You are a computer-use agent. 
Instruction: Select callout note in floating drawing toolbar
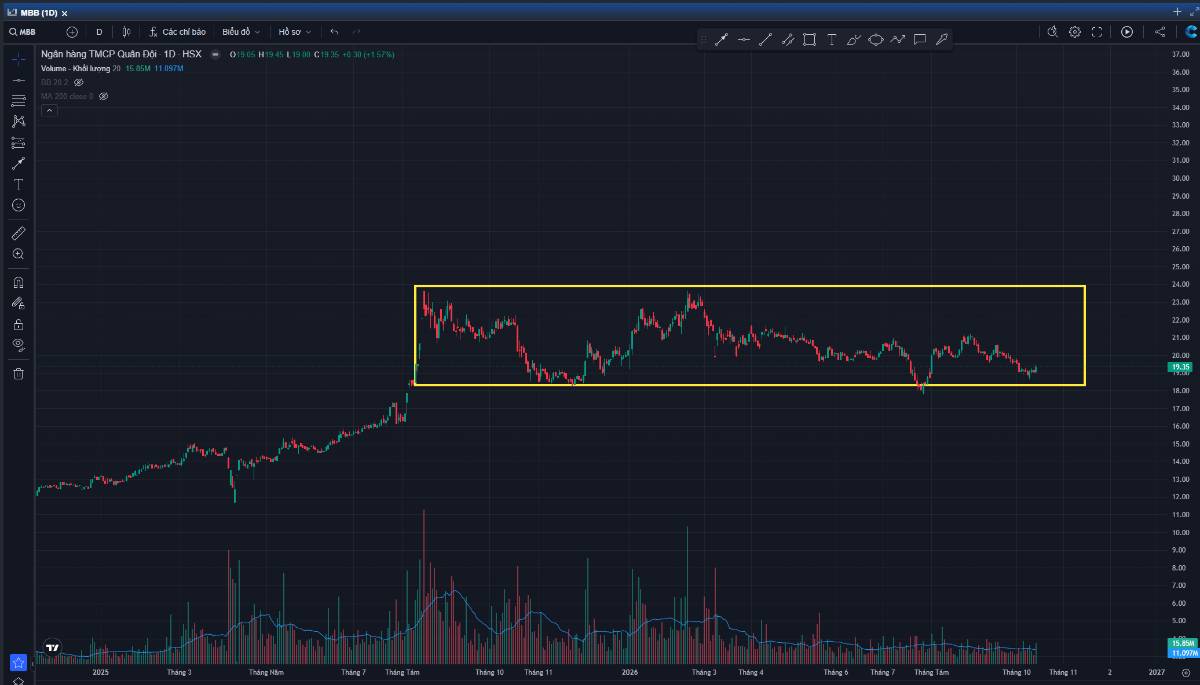919,39
